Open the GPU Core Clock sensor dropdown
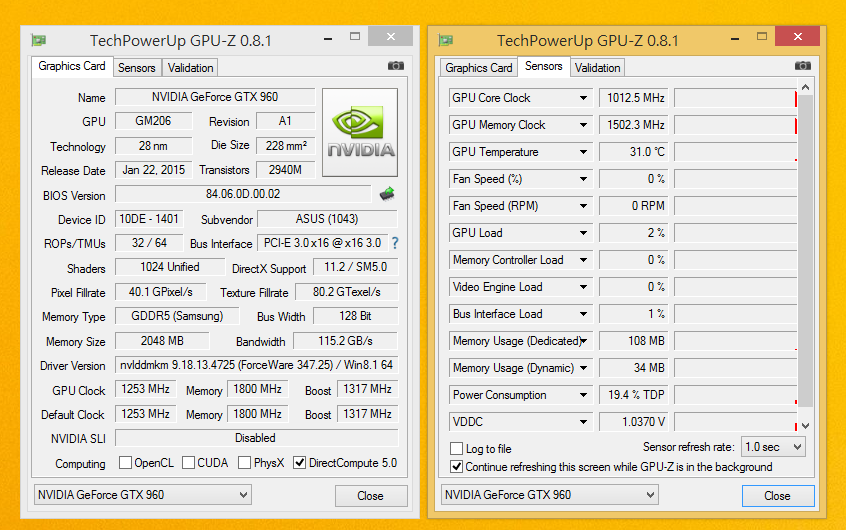This screenshot has height=530, width=846. pos(583,98)
